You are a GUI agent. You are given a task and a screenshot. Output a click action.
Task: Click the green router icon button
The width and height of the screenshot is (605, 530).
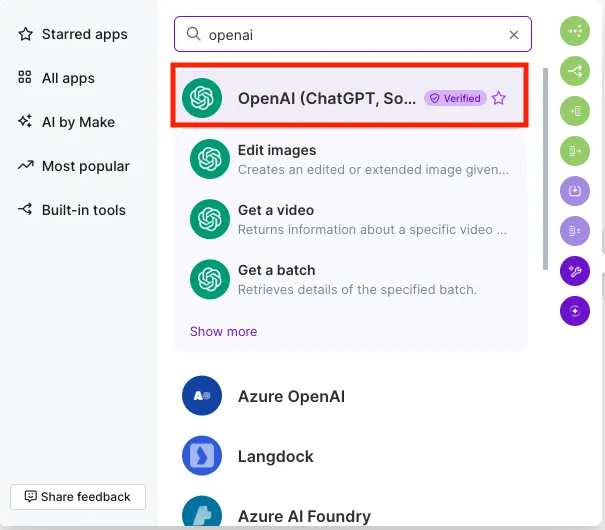click(575, 71)
